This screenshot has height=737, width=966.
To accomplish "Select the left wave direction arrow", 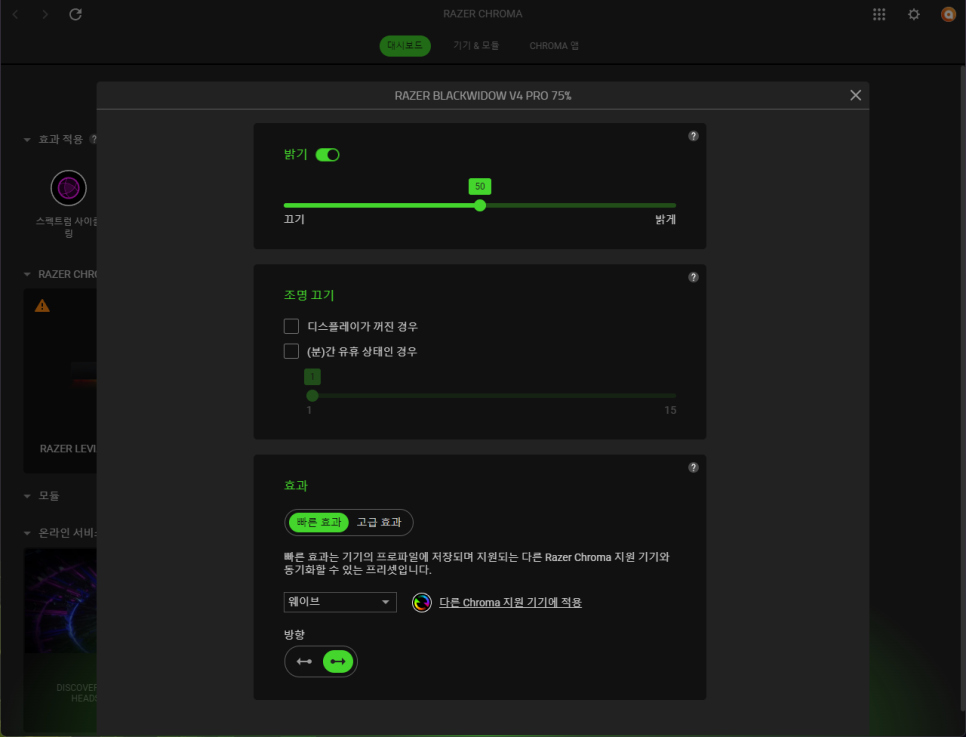I will 304,662.
